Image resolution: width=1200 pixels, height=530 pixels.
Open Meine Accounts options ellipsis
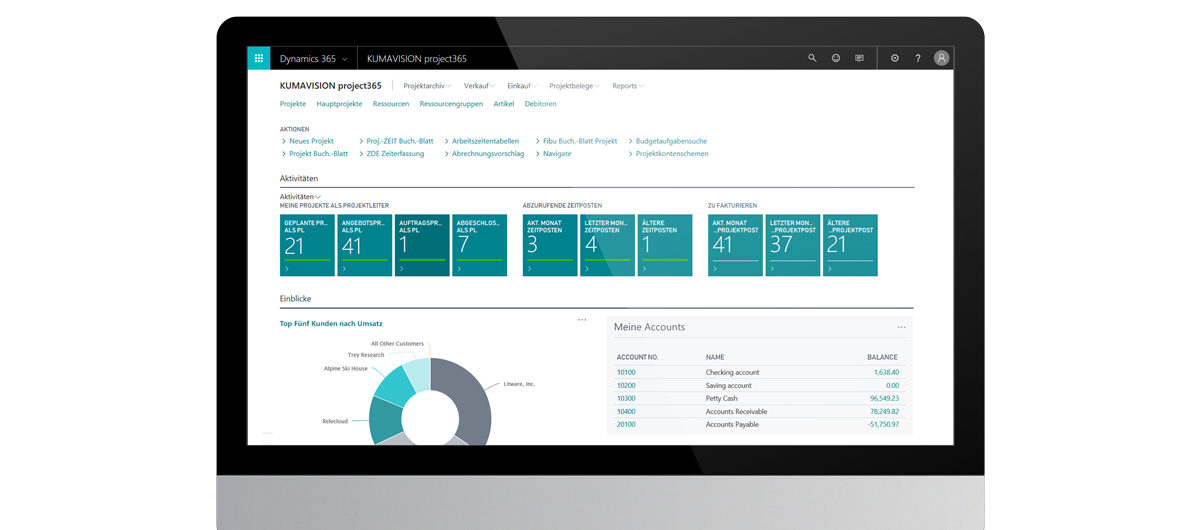click(x=901, y=327)
